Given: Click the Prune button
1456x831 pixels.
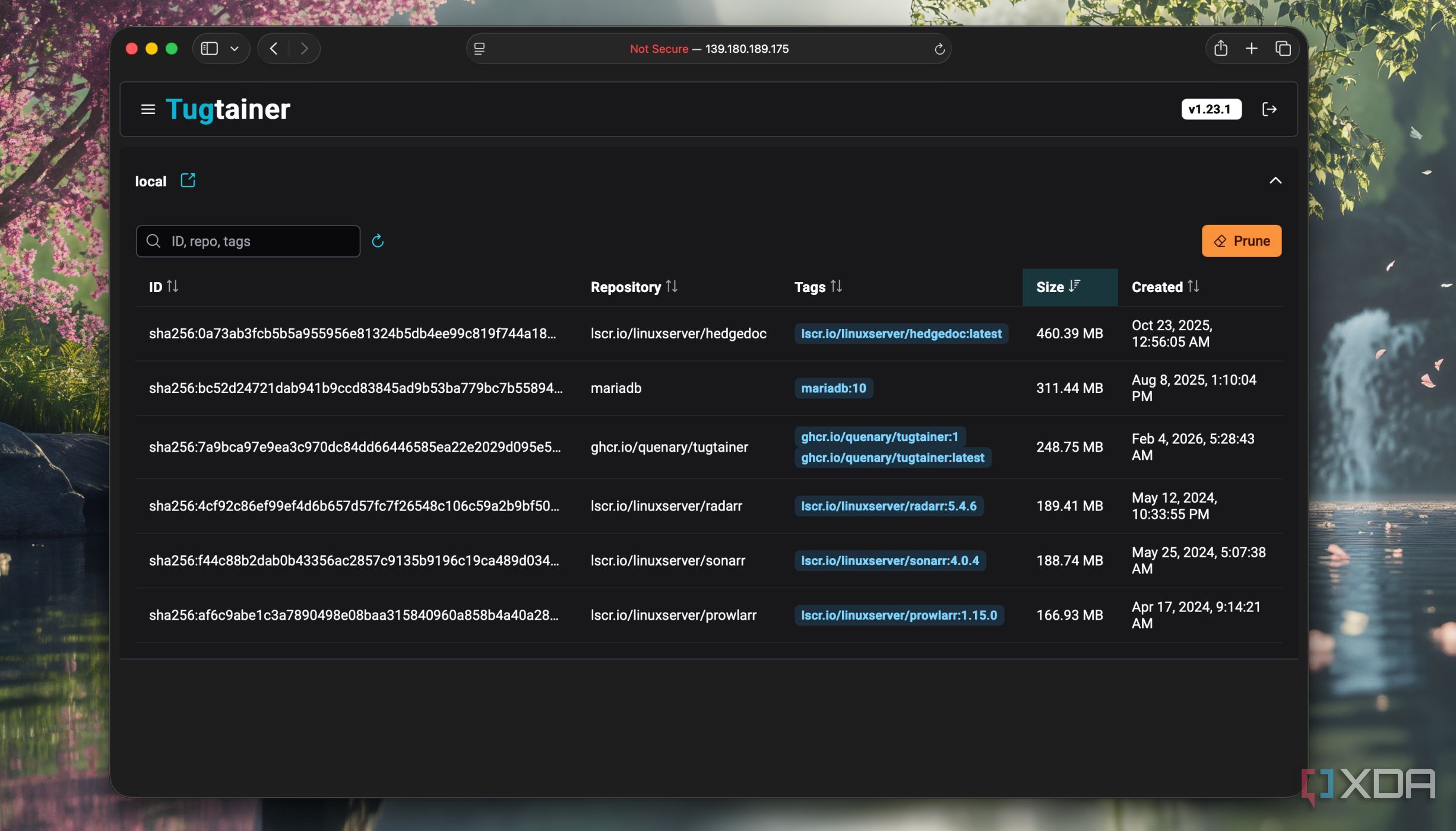Looking at the screenshot, I should pyautogui.click(x=1241, y=241).
